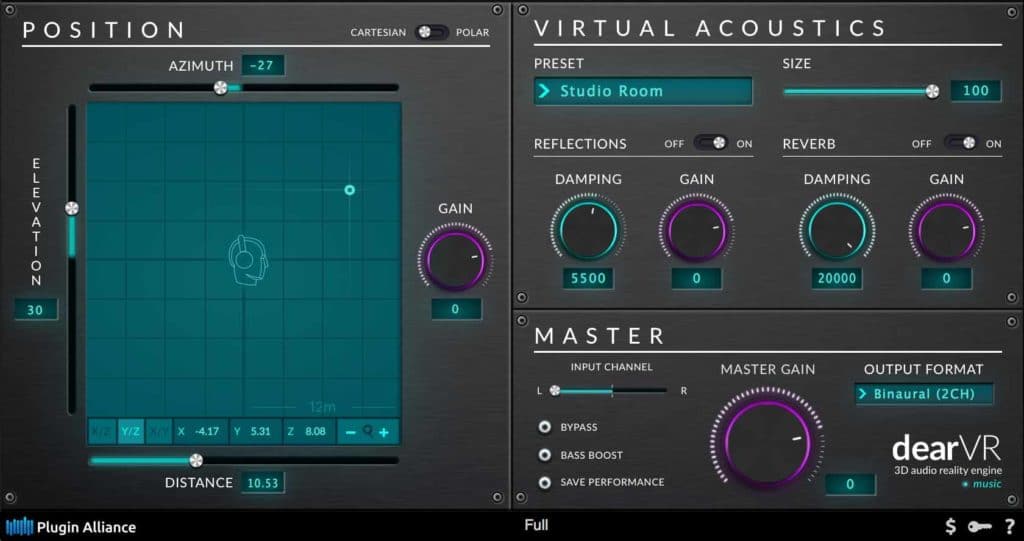Click the X coordinate field -4.17
The height and width of the screenshot is (541, 1024).
[x=201, y=432]
